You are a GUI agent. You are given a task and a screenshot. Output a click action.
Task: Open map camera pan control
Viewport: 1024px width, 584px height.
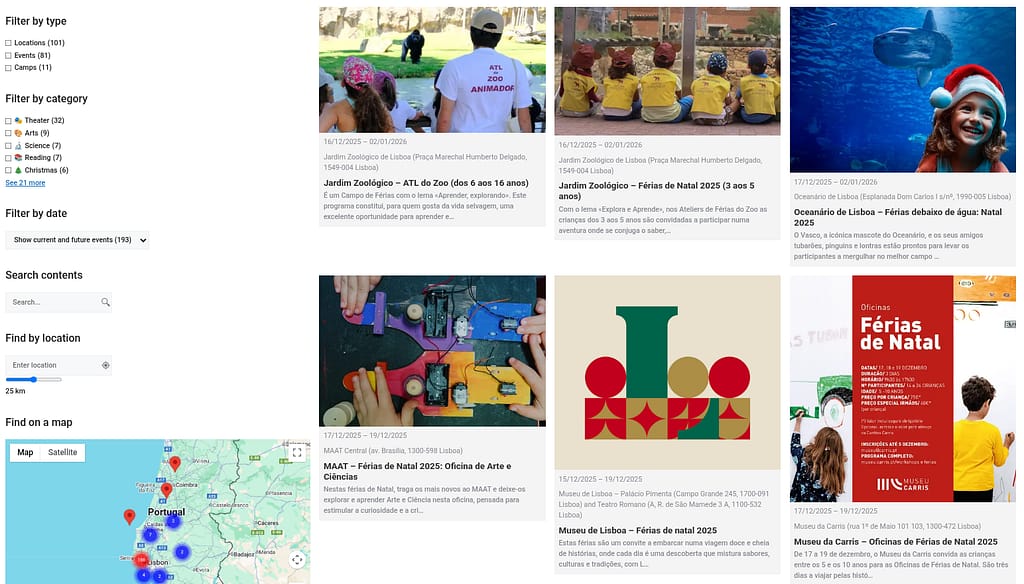[x=297, y=560]
